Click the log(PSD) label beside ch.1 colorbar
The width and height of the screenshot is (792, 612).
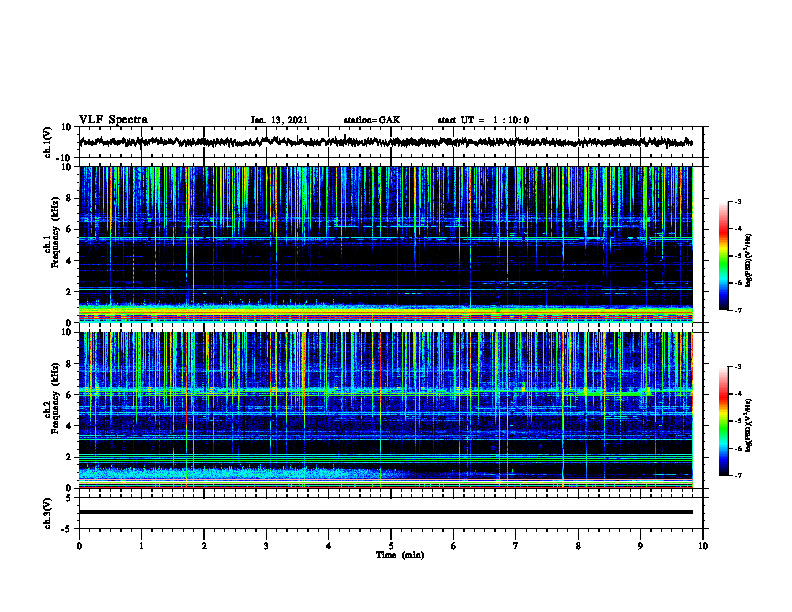(x=748, y=261)
